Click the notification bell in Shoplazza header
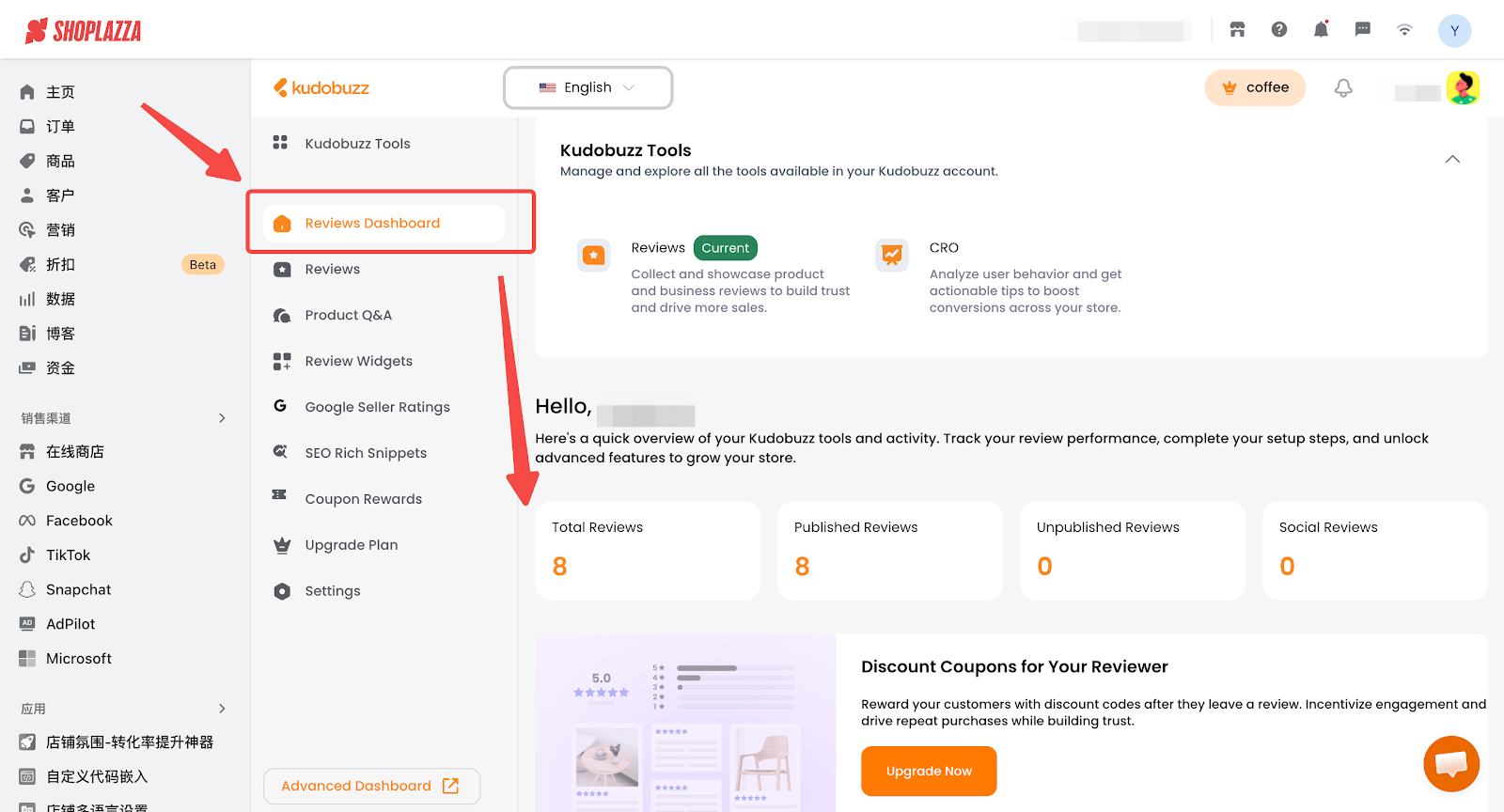This screenshot has width=1504, height=812. (x=1321, y=30)
